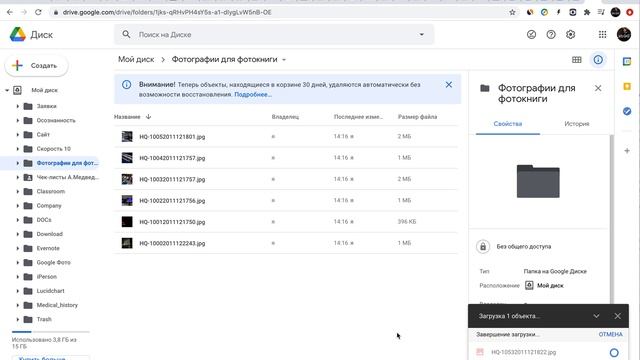Click the Создать button

pyautogui.click(x=36, y=66)
